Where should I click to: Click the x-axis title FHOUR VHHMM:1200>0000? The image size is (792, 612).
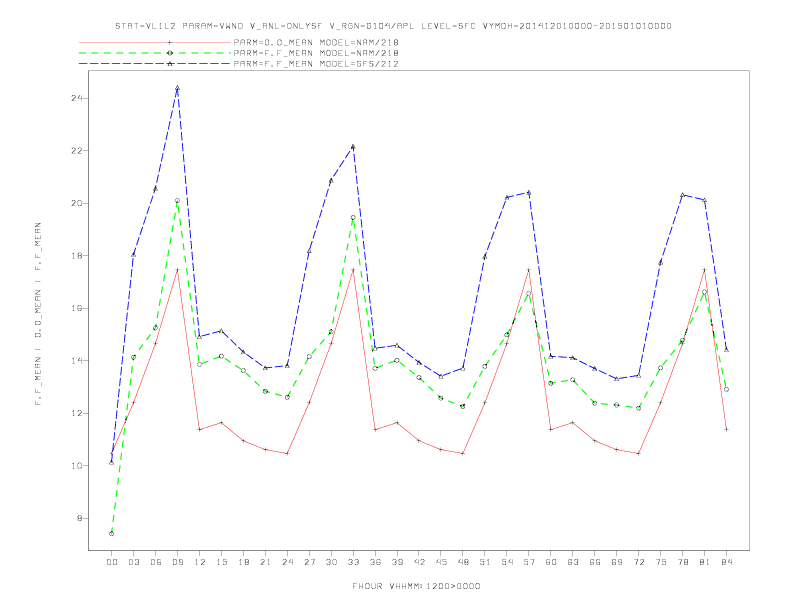(416, 586)
